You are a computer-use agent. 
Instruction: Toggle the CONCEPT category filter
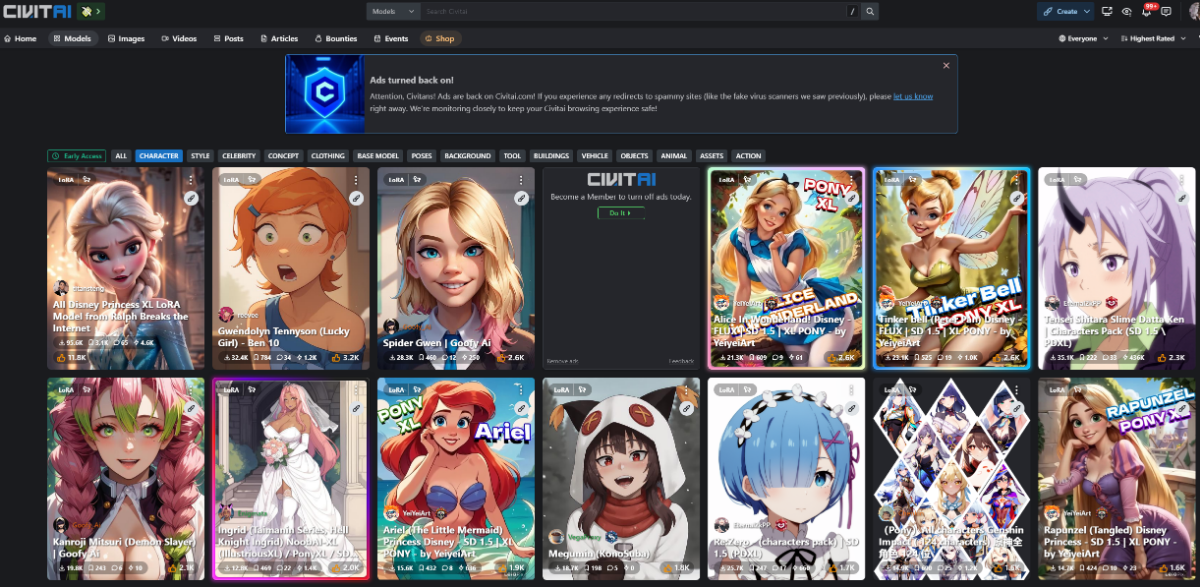283,156
